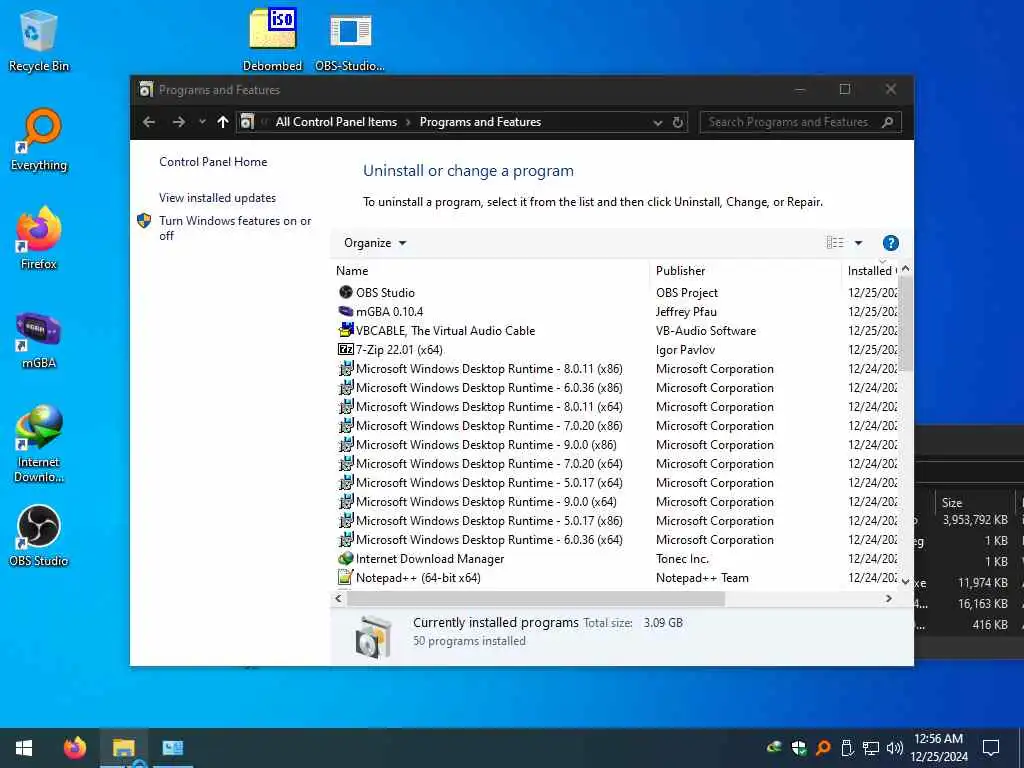The width and height of the screenshot is (1024, 768).
Task: Expand the Organize dropdown menu
Action: (x=375, y=243)
